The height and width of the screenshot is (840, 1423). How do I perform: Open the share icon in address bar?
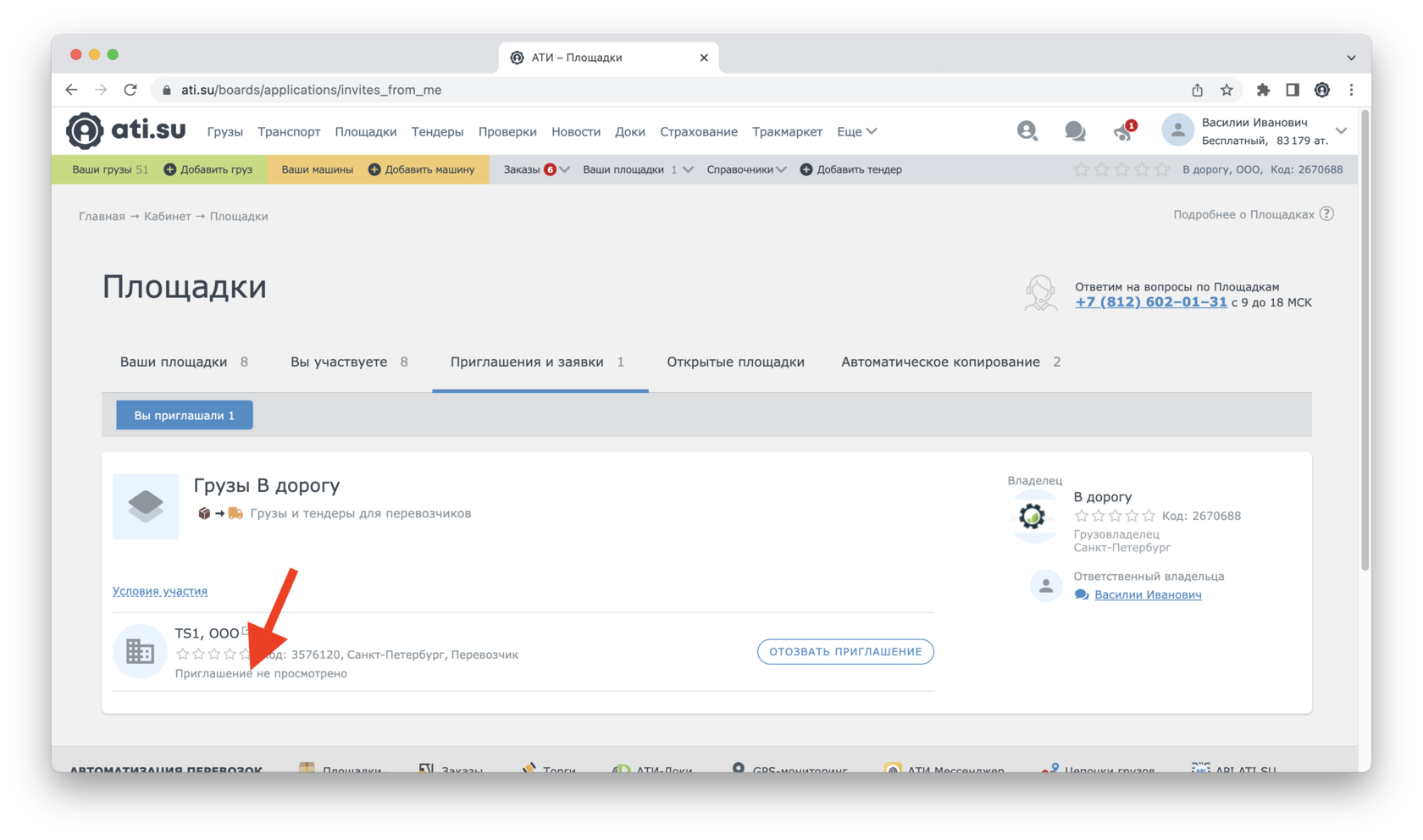(x=1197, y=90)
